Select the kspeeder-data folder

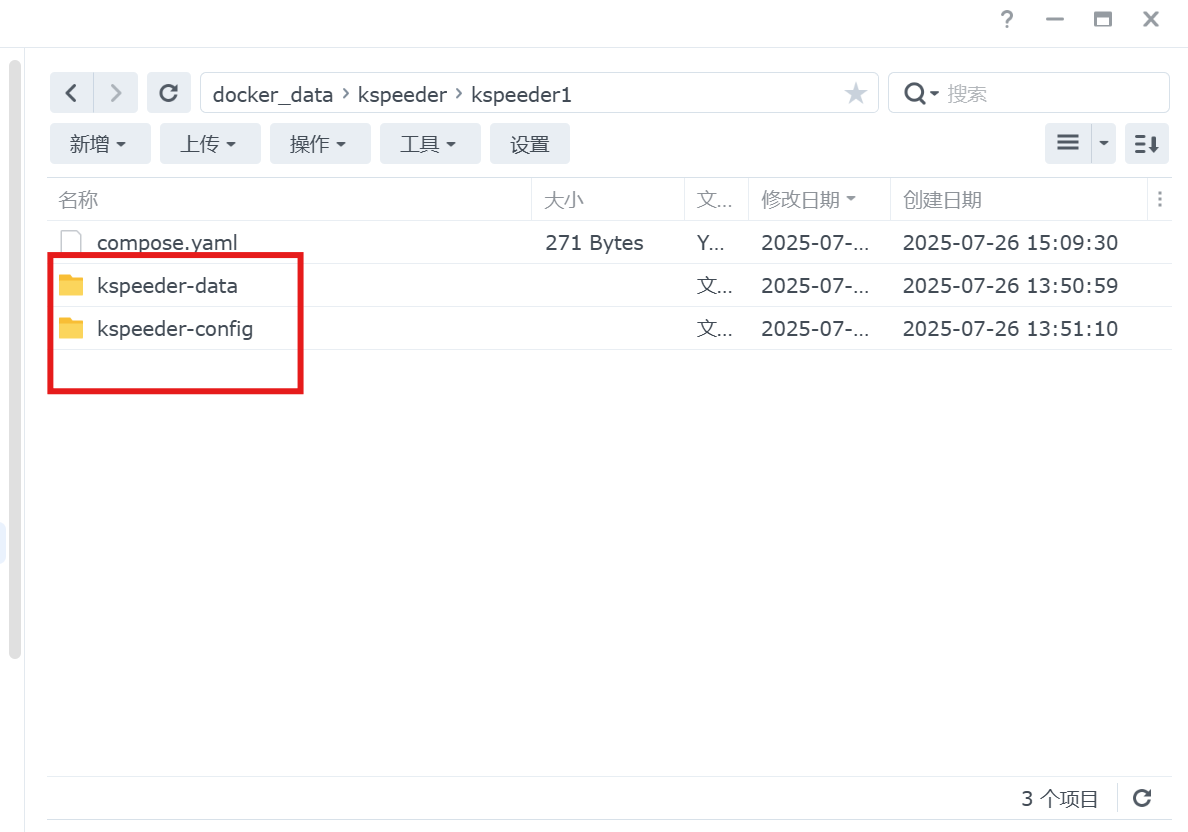(x=167, y=286)
